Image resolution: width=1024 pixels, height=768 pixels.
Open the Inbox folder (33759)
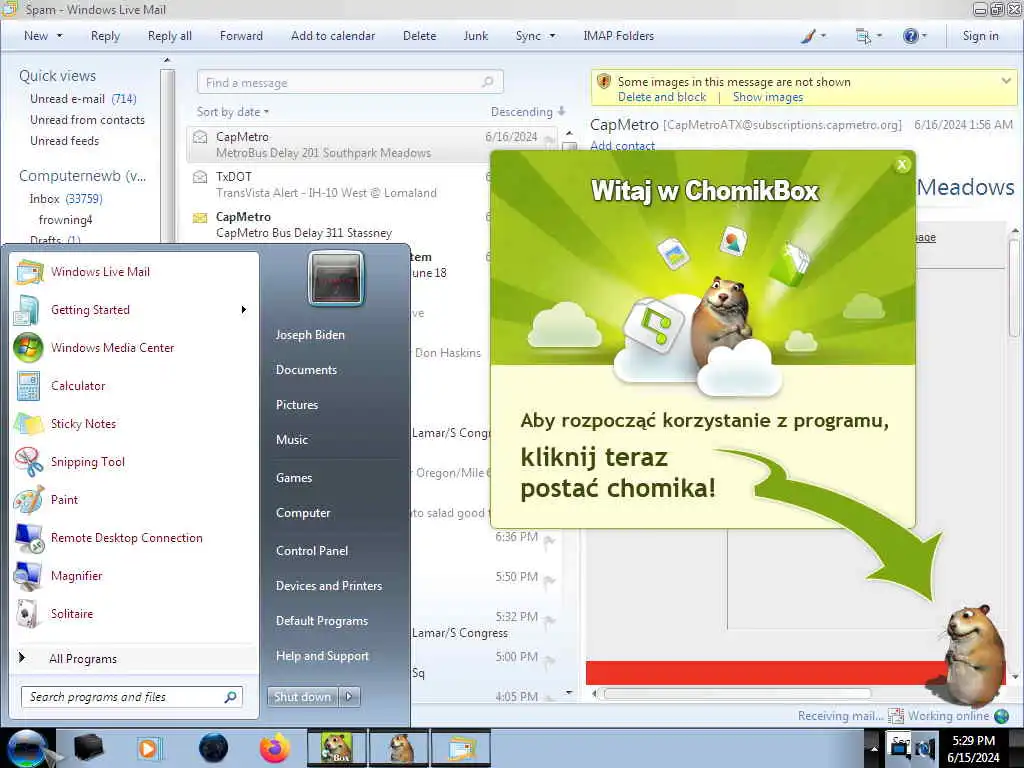(x=65, y=199)
